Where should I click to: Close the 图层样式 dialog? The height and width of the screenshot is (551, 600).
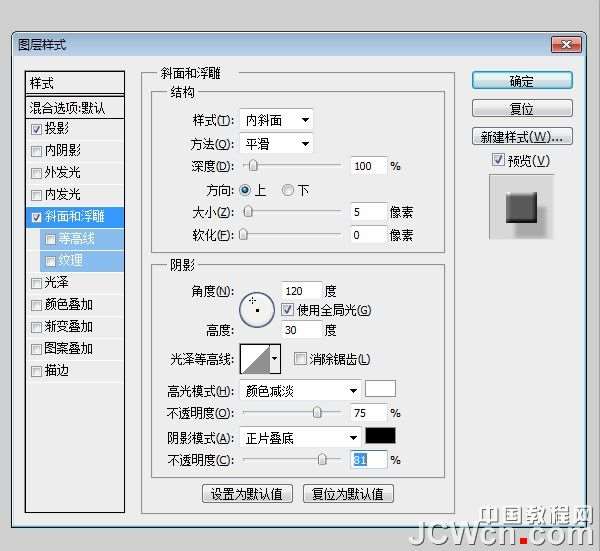point(566,44)
